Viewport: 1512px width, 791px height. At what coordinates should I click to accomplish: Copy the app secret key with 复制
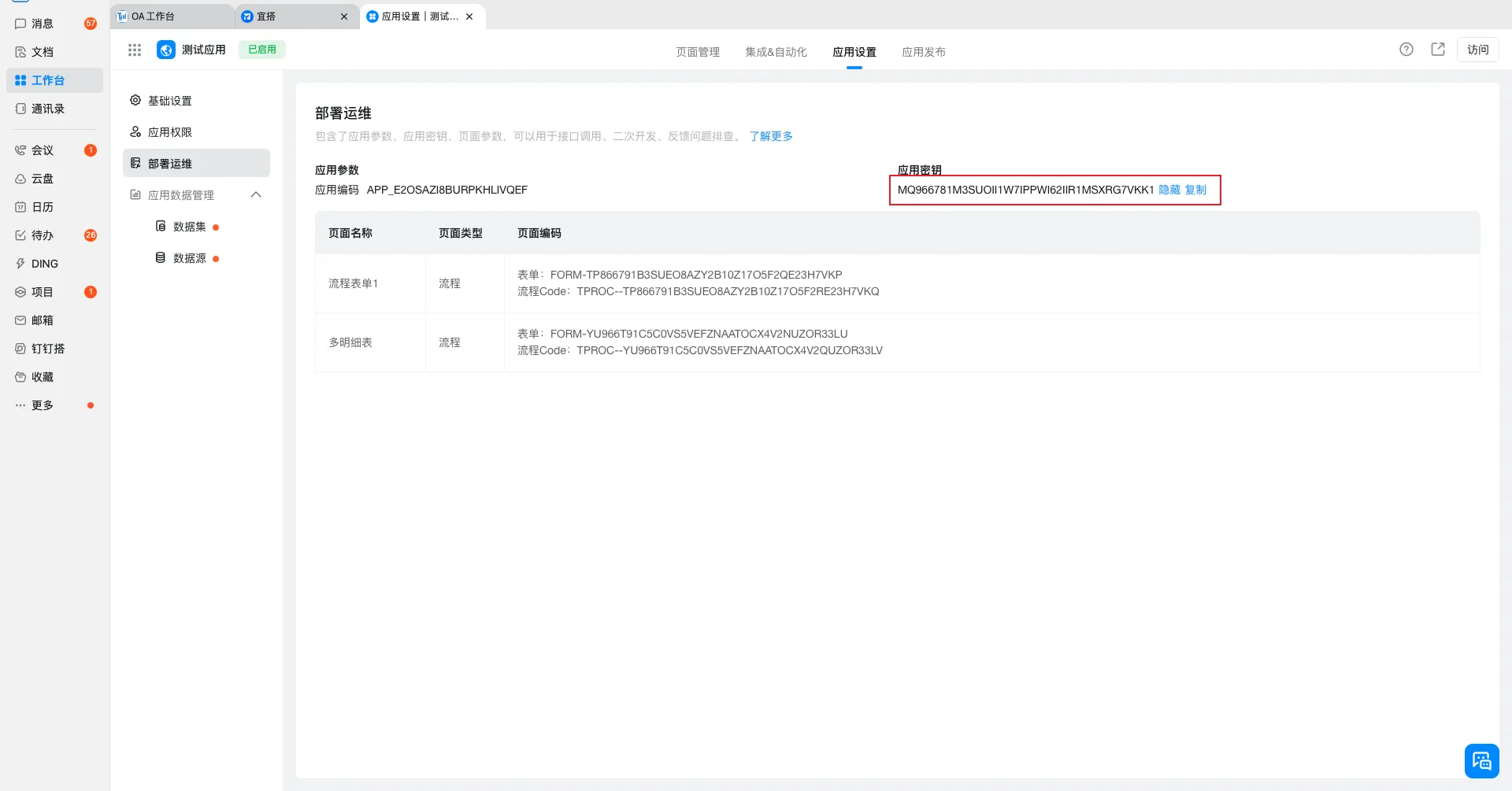(x=1195, y=190)
